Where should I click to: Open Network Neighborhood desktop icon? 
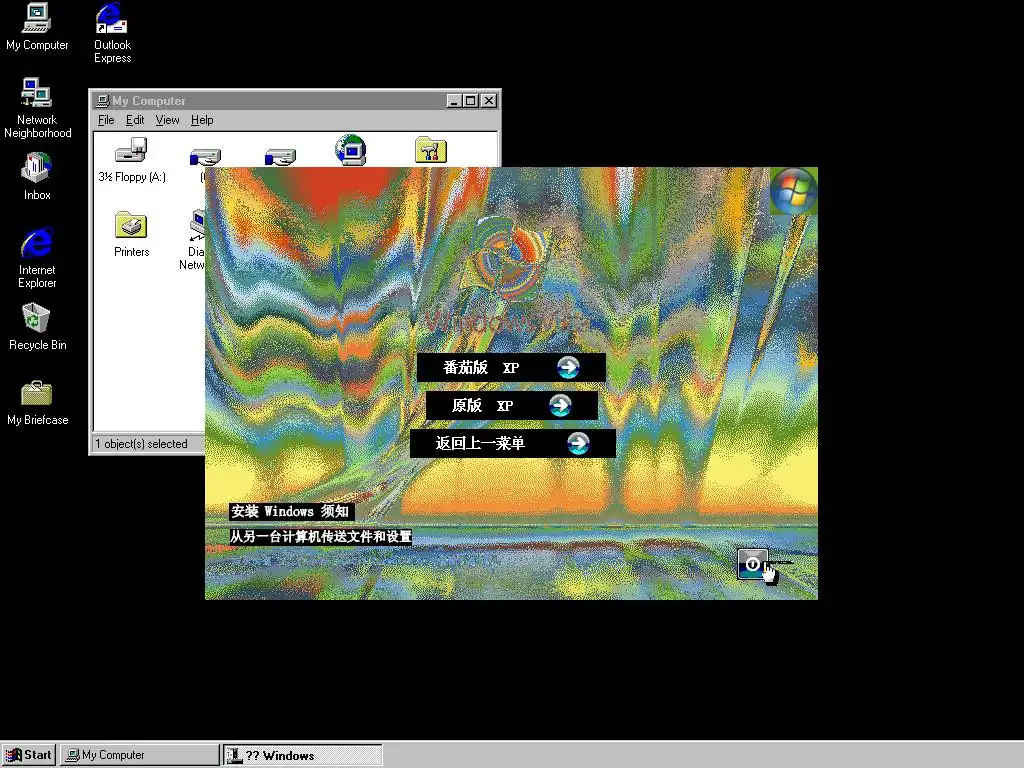pos(37,108)
